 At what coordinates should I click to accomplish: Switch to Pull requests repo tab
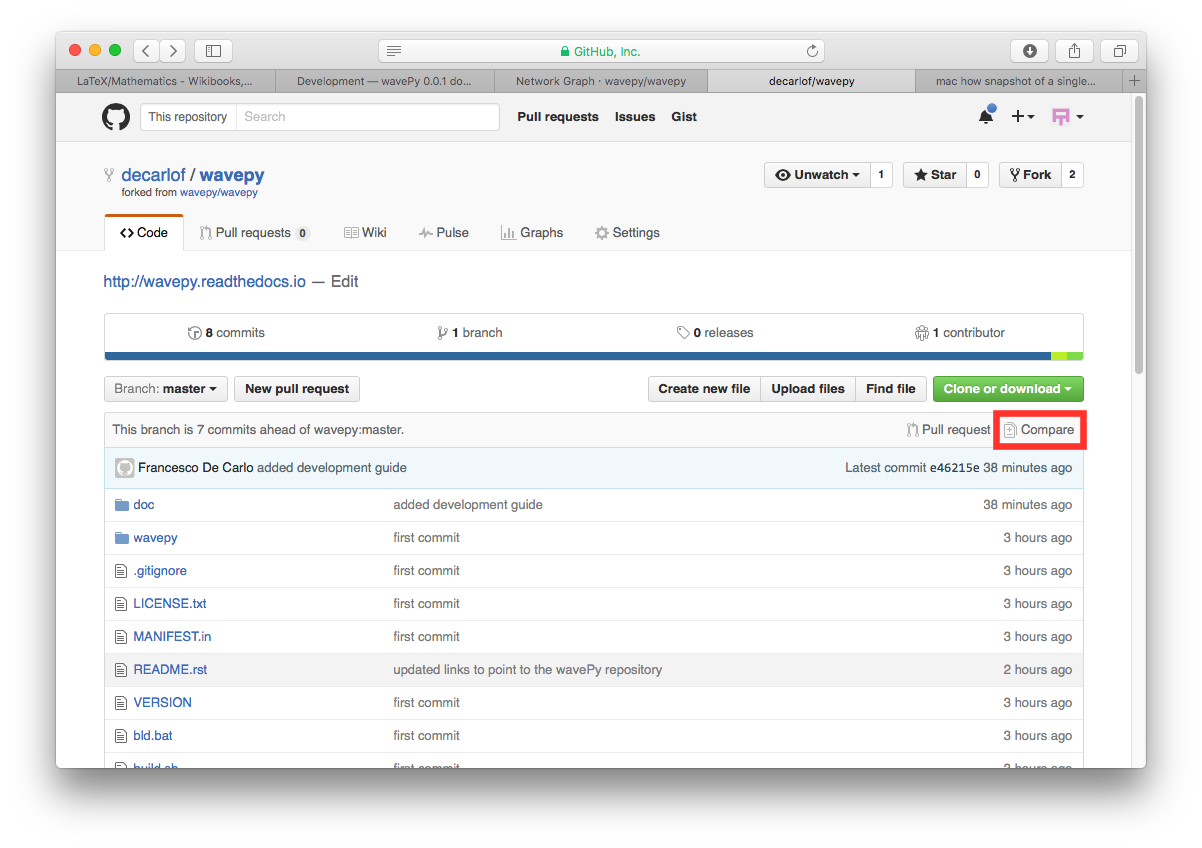click(255, 233)
